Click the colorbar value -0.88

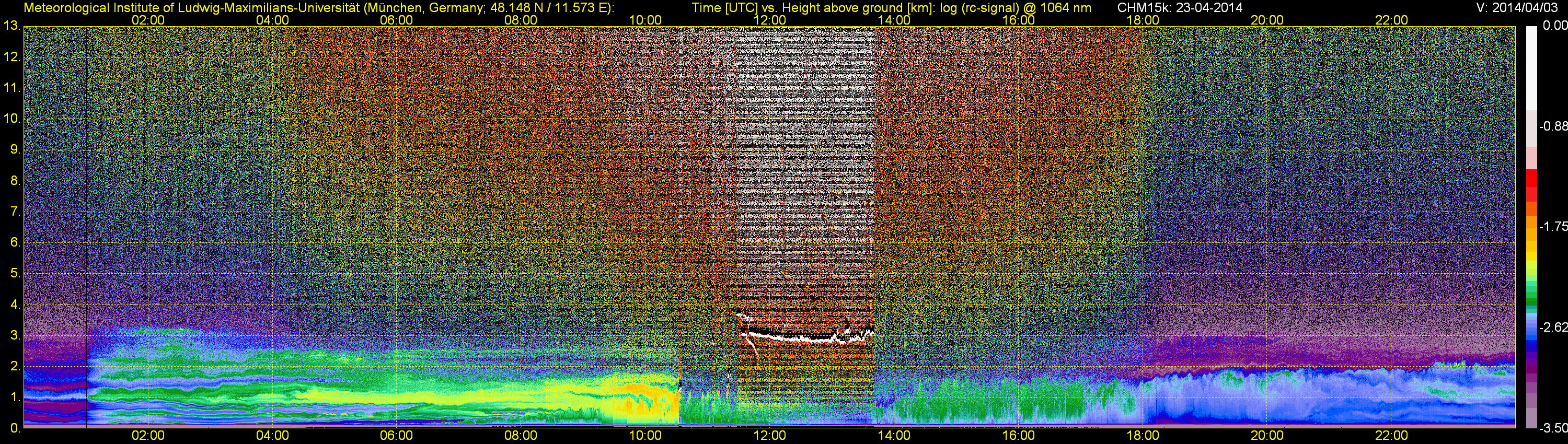(1553, 126)
